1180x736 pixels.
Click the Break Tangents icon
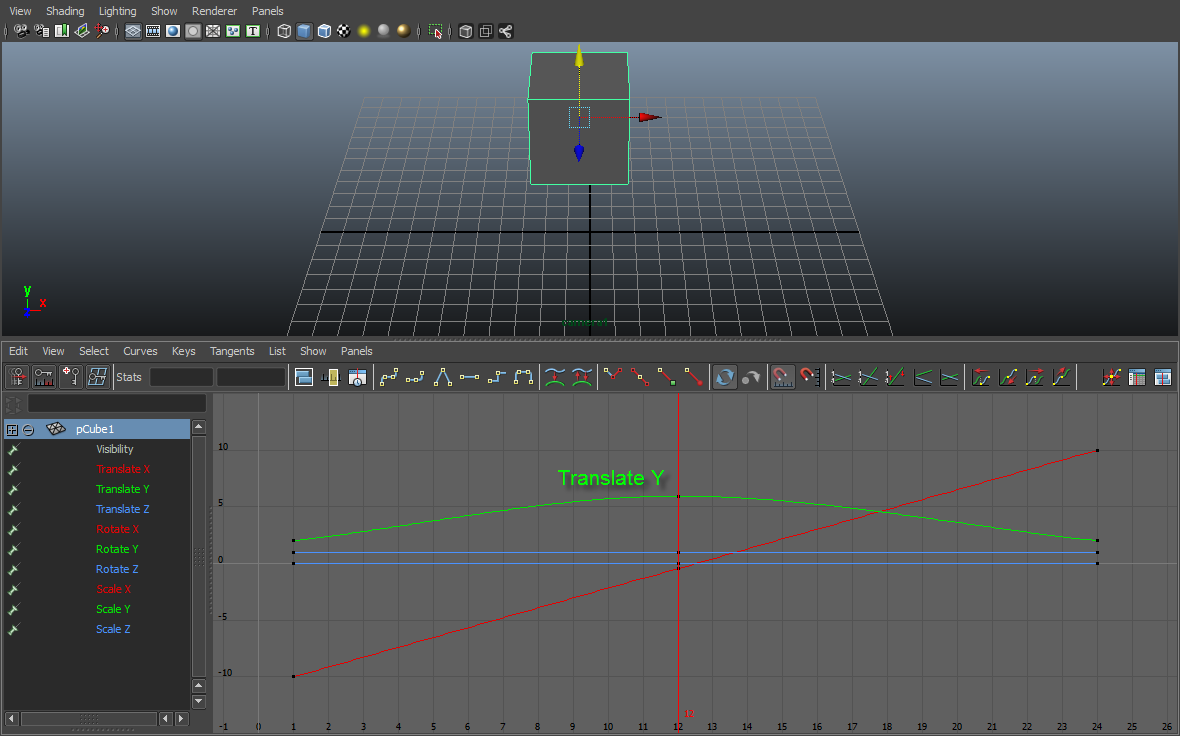tap(613, 377)
